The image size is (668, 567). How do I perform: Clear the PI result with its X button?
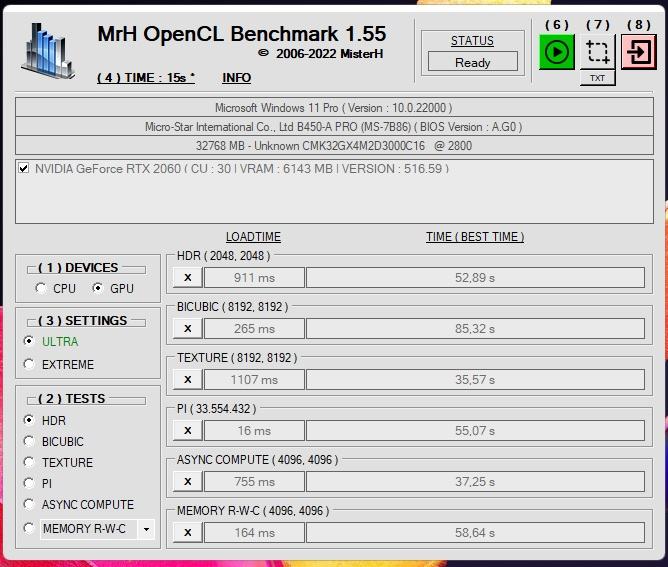(188, 431)
